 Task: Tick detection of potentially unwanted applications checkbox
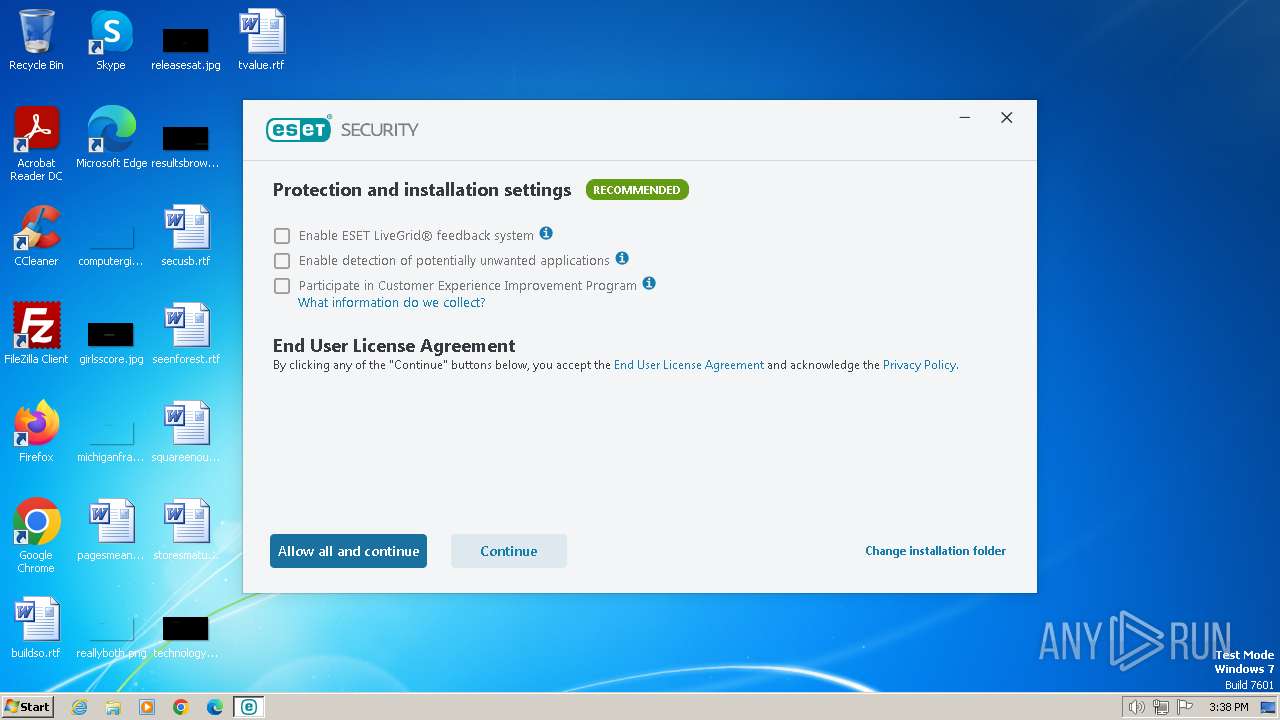tap(282, 261)
